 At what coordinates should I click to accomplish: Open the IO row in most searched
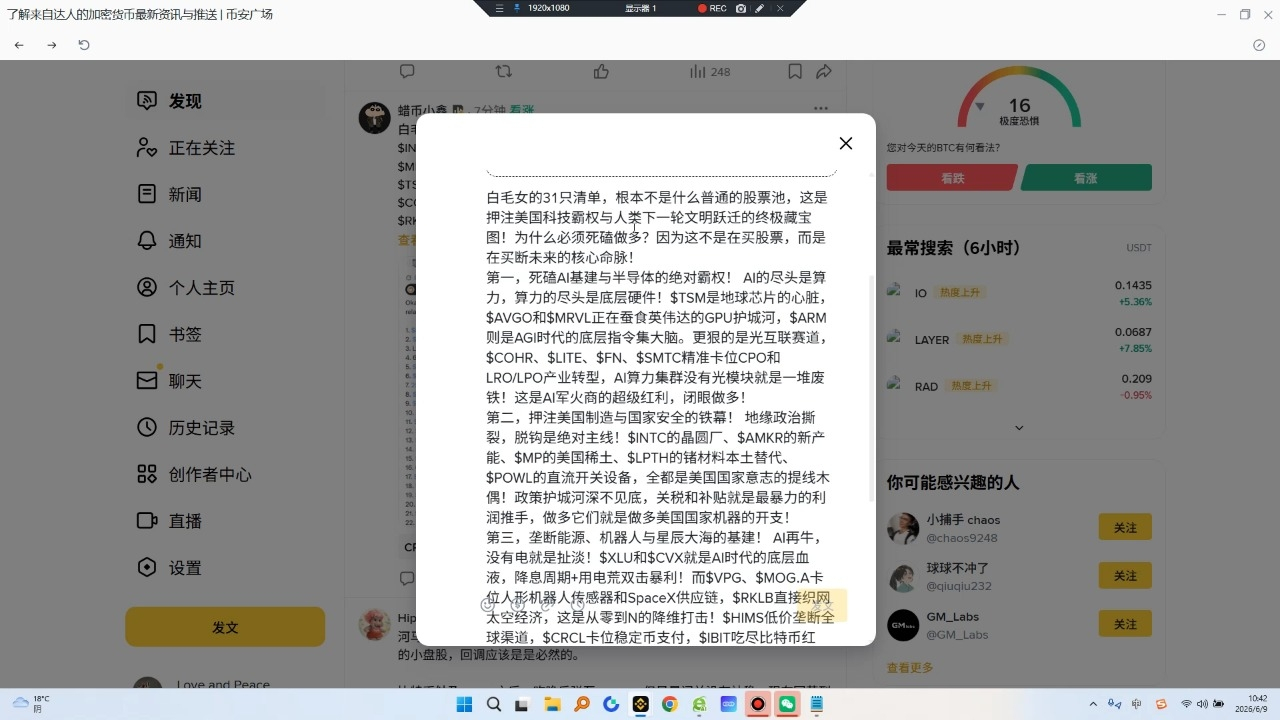tap(1019, 293)
